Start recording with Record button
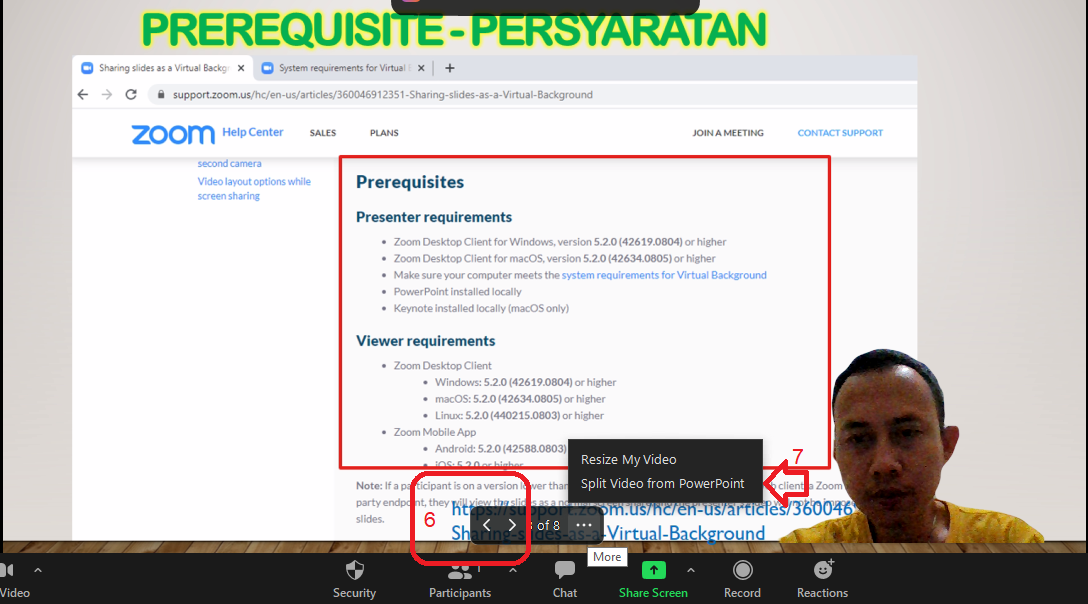The width and height of the screenshot is (1088, 604). [742, 579]
